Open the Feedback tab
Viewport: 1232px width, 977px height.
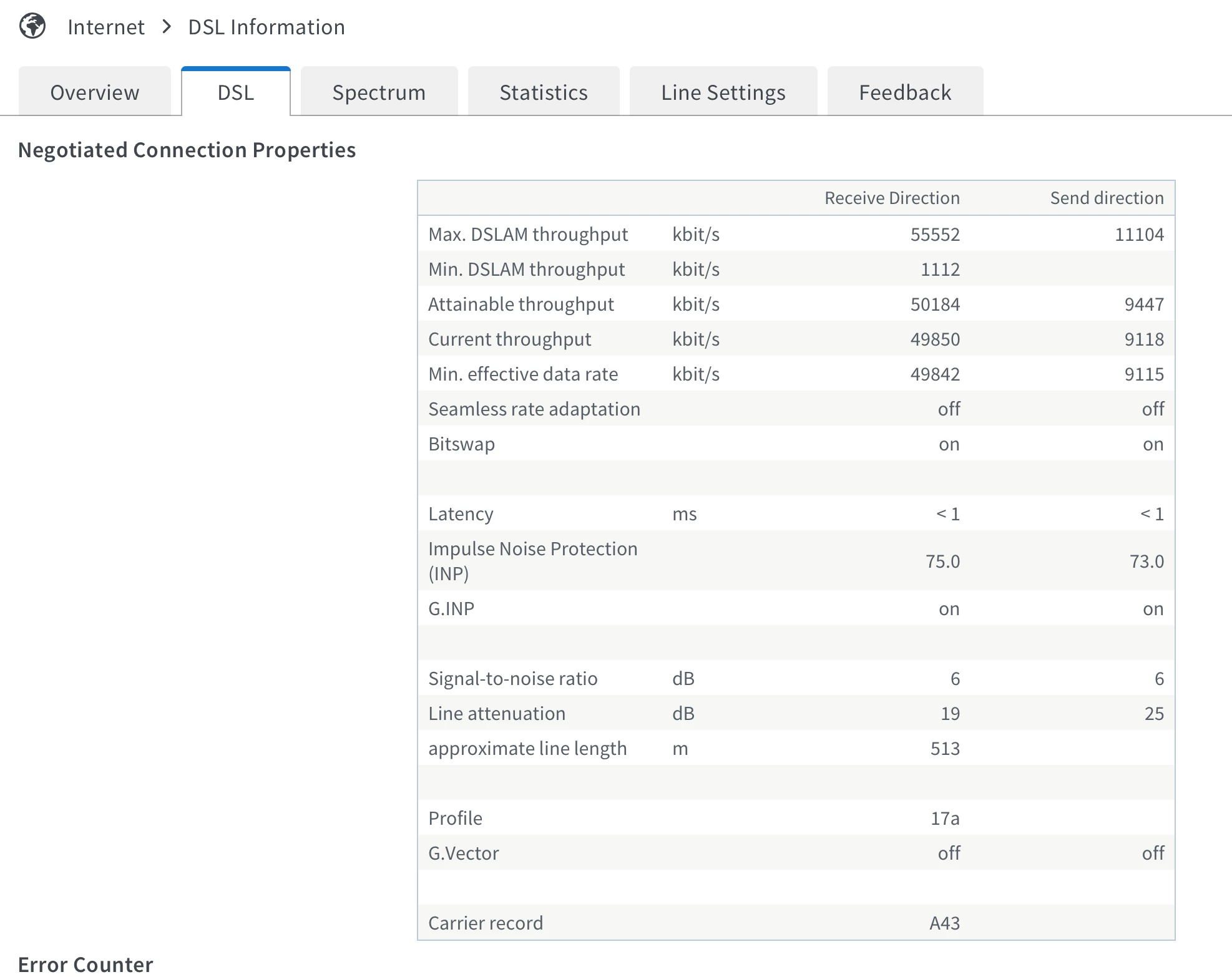point(904,92)
